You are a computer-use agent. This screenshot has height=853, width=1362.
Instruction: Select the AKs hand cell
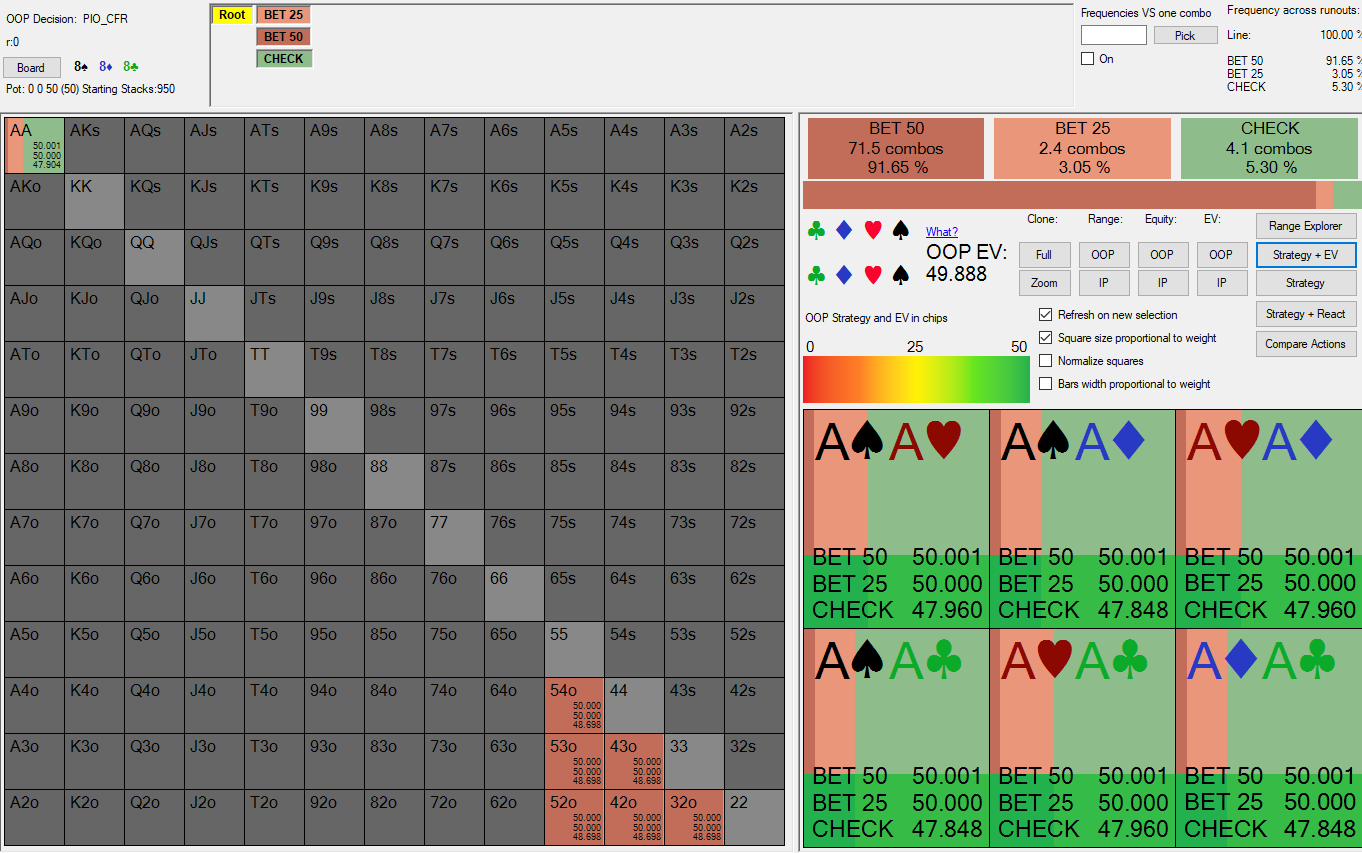(x=95, y=145)
